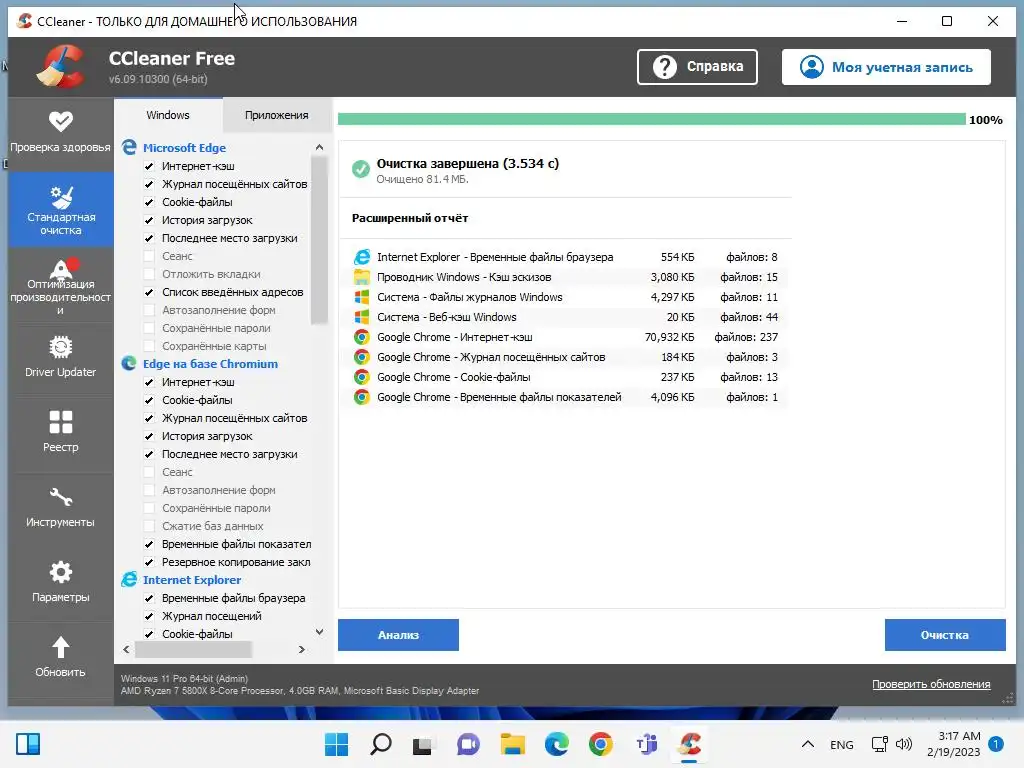Uncheck Резервное копирование закладок checkbox
1024x768 pixels.
pyautogui.click(x=149, y=562)
